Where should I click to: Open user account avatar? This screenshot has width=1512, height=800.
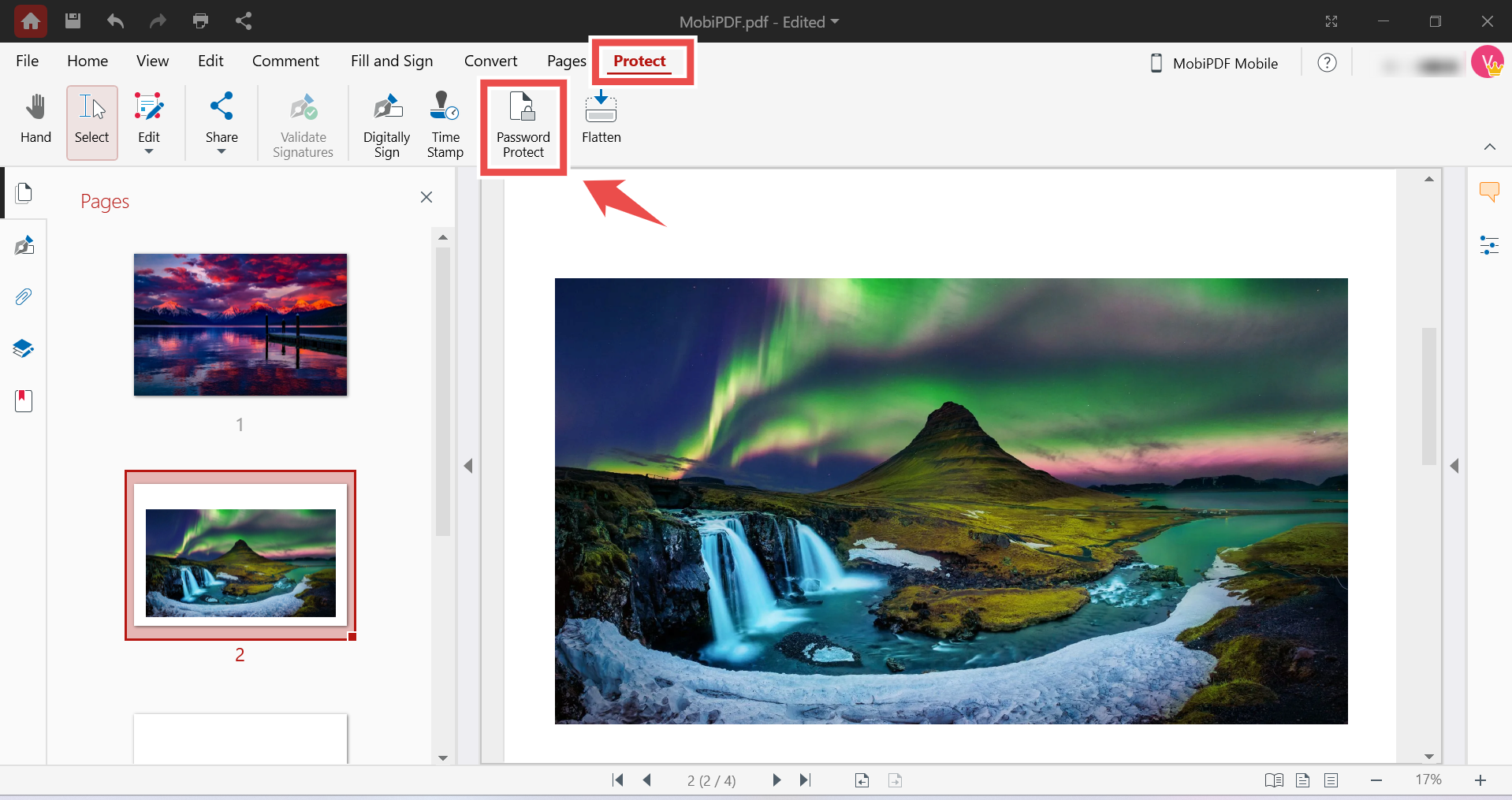[1488, 62]
